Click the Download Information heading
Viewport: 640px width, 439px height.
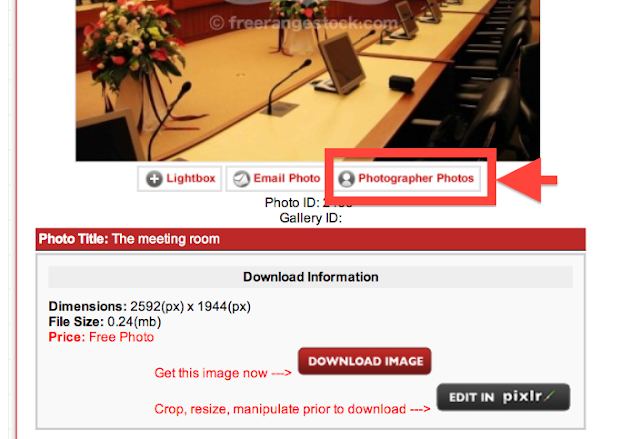[311, 277]
